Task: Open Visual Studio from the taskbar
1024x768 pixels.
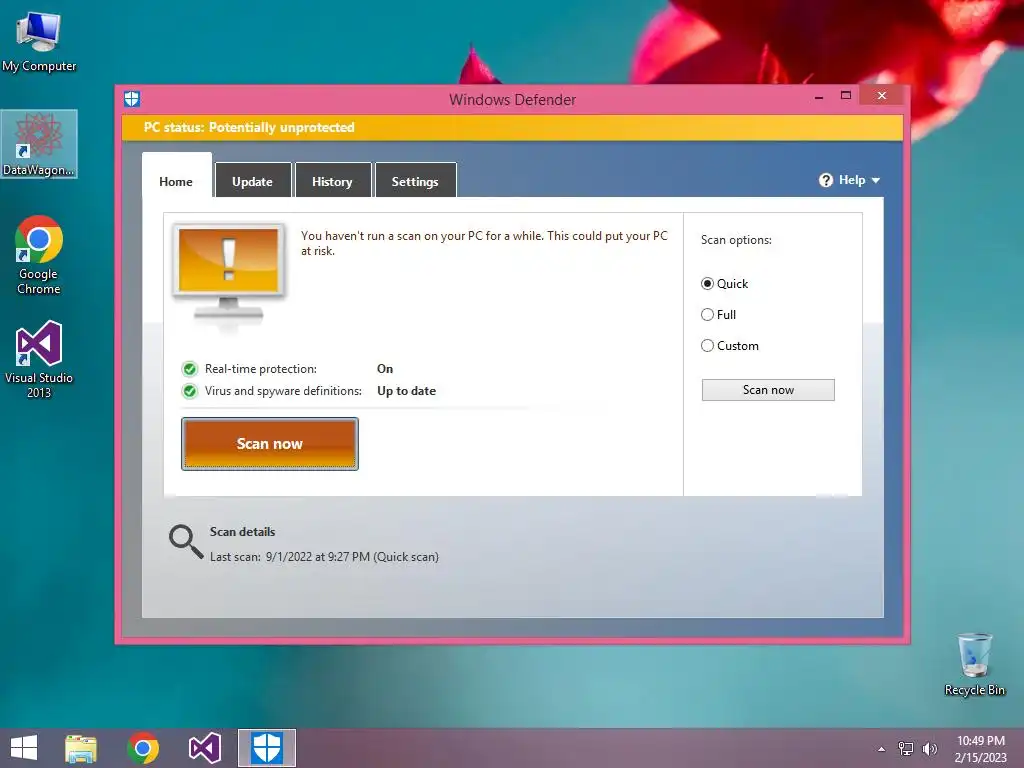Action: pos(204,748)
